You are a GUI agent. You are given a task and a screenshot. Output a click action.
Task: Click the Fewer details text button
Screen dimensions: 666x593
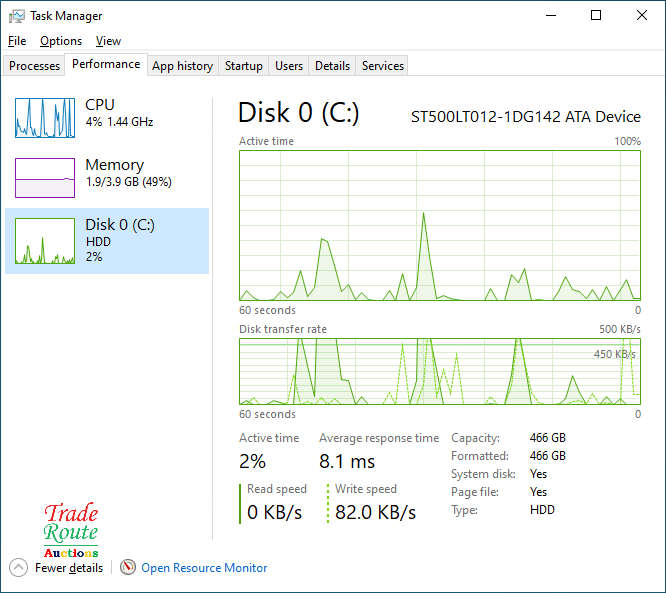click(x=69, y=568)
